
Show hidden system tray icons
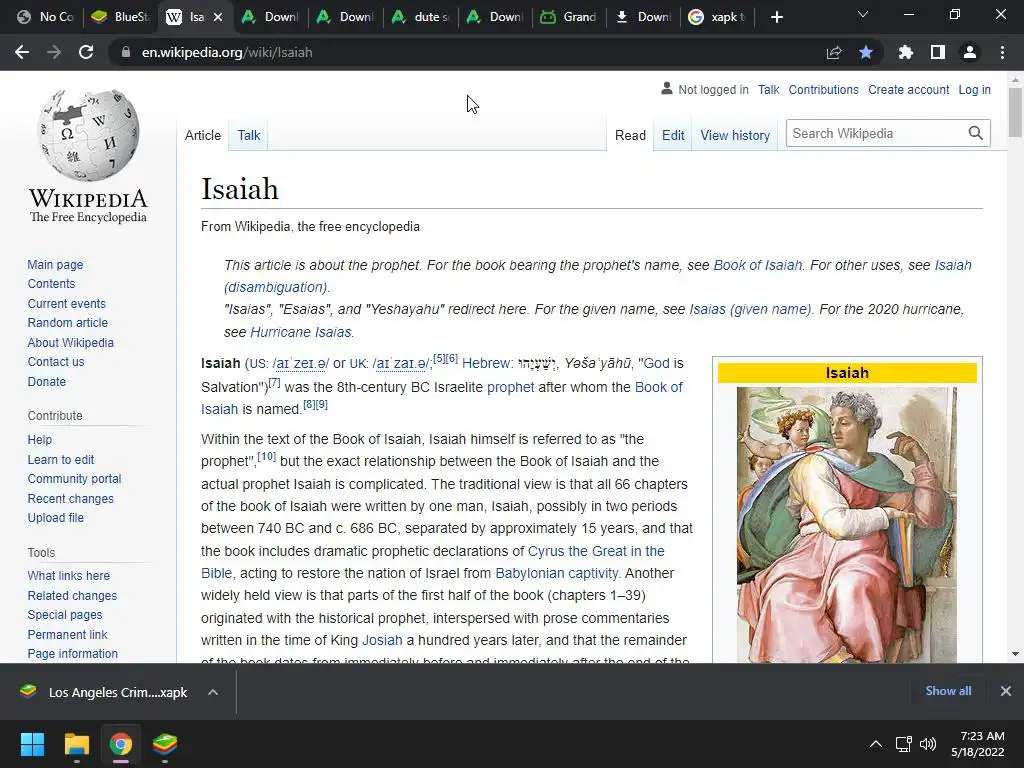(876, 744)
